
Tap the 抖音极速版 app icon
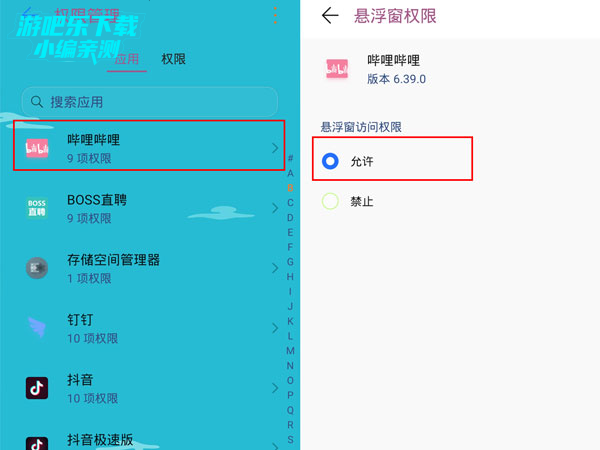pos(37,444)
